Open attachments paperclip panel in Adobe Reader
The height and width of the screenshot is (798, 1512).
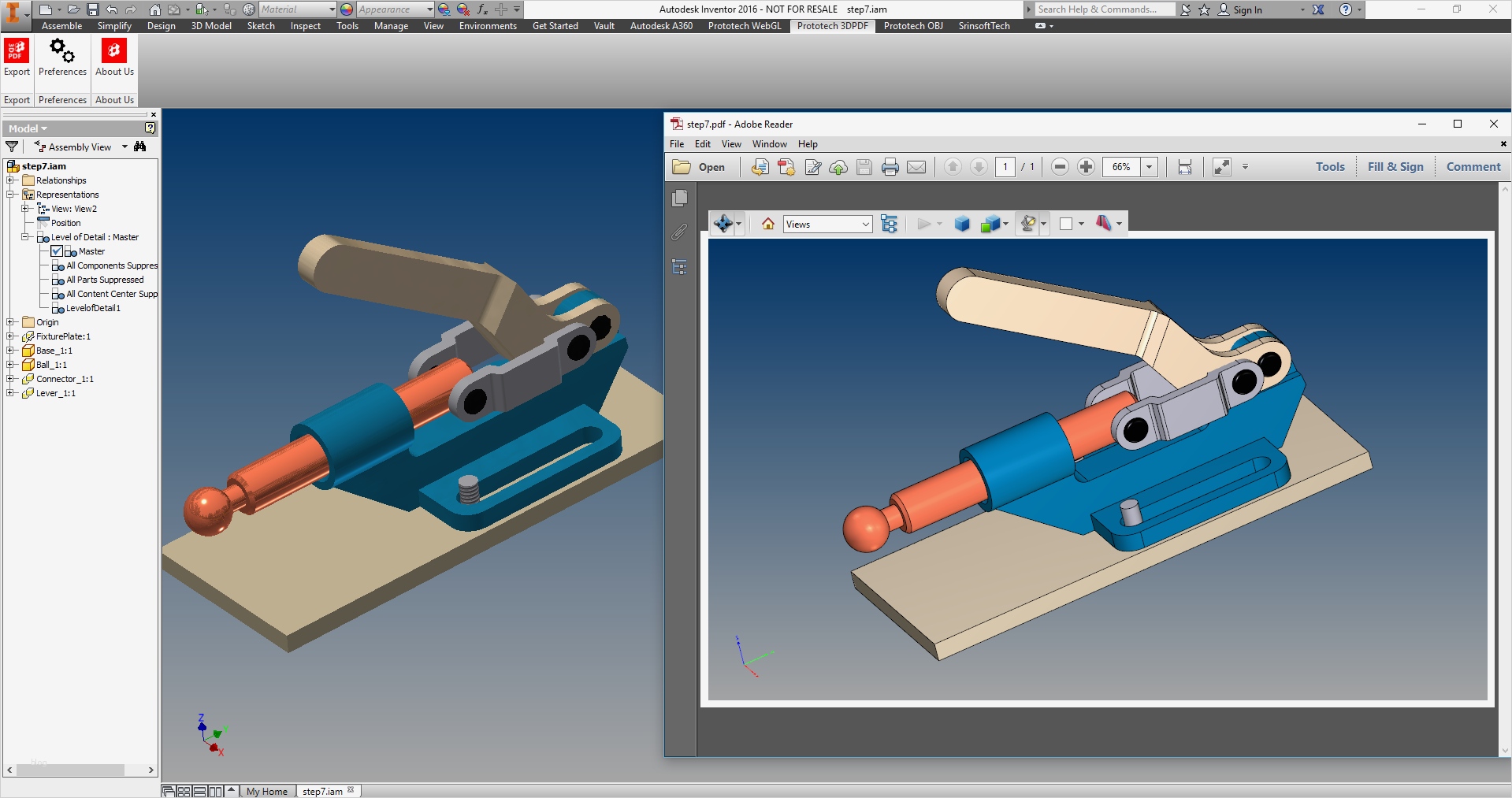[679, 232]
